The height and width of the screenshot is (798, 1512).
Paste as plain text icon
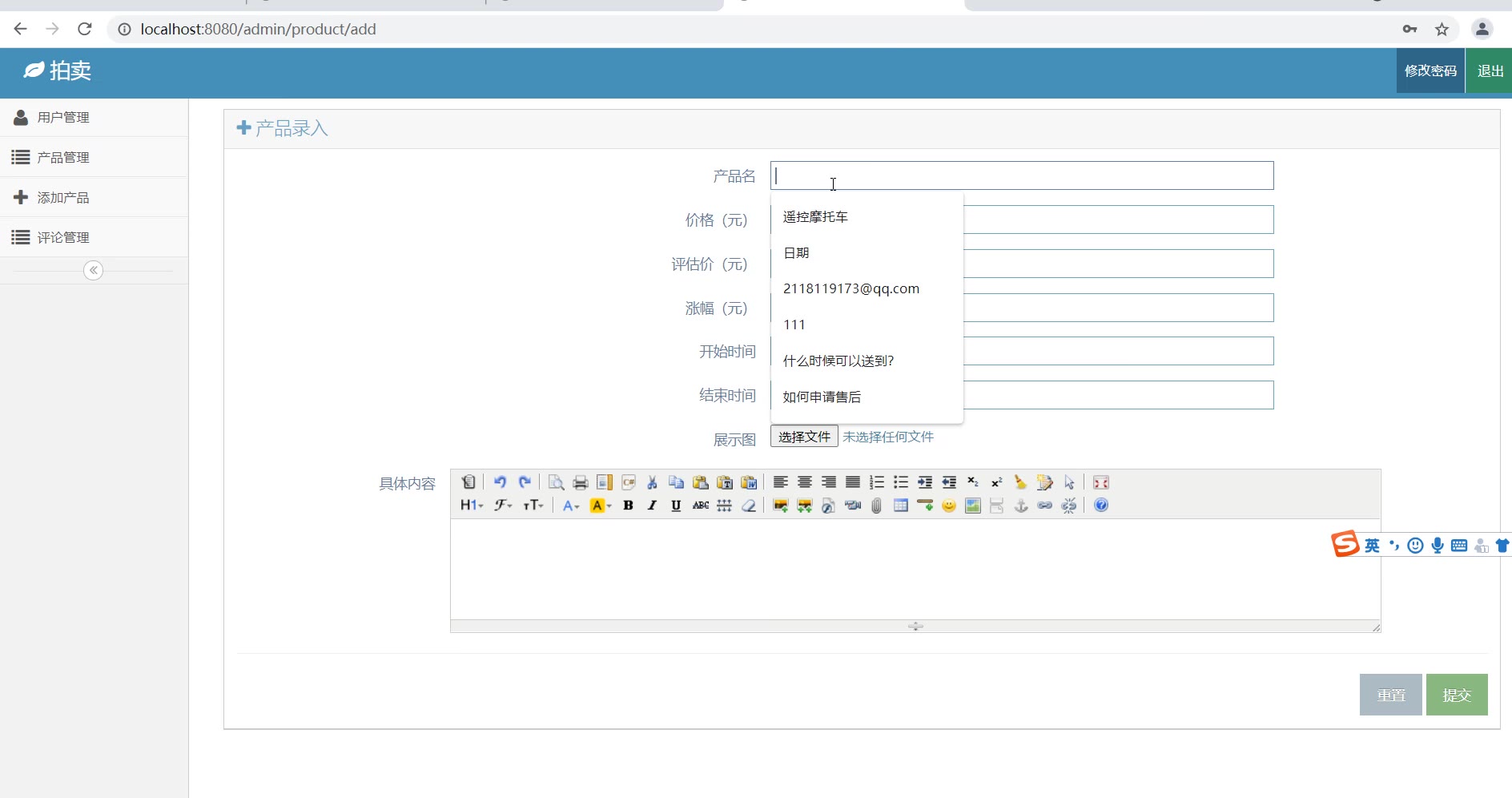725,482
